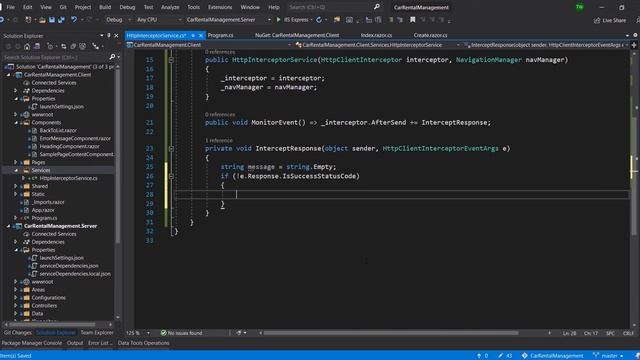Image resolution: width=640 pixels, height=360 pixels.
Task: Click the CarRentalManagement repository in the status bar
Action: coord(552,356)
